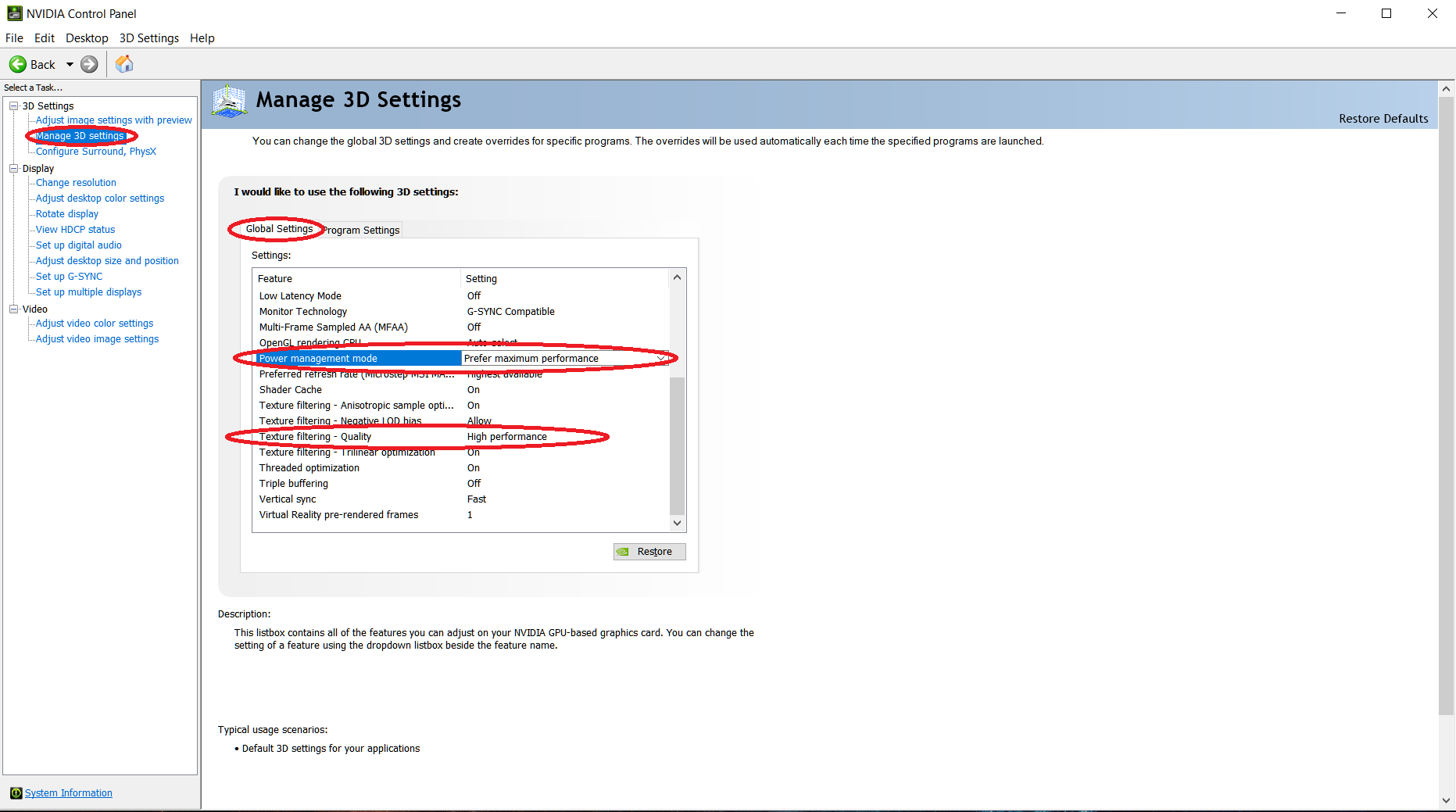The image size is (1456, 812).
Task: Open Adjust image settings with preview
Action: [114, 120]
